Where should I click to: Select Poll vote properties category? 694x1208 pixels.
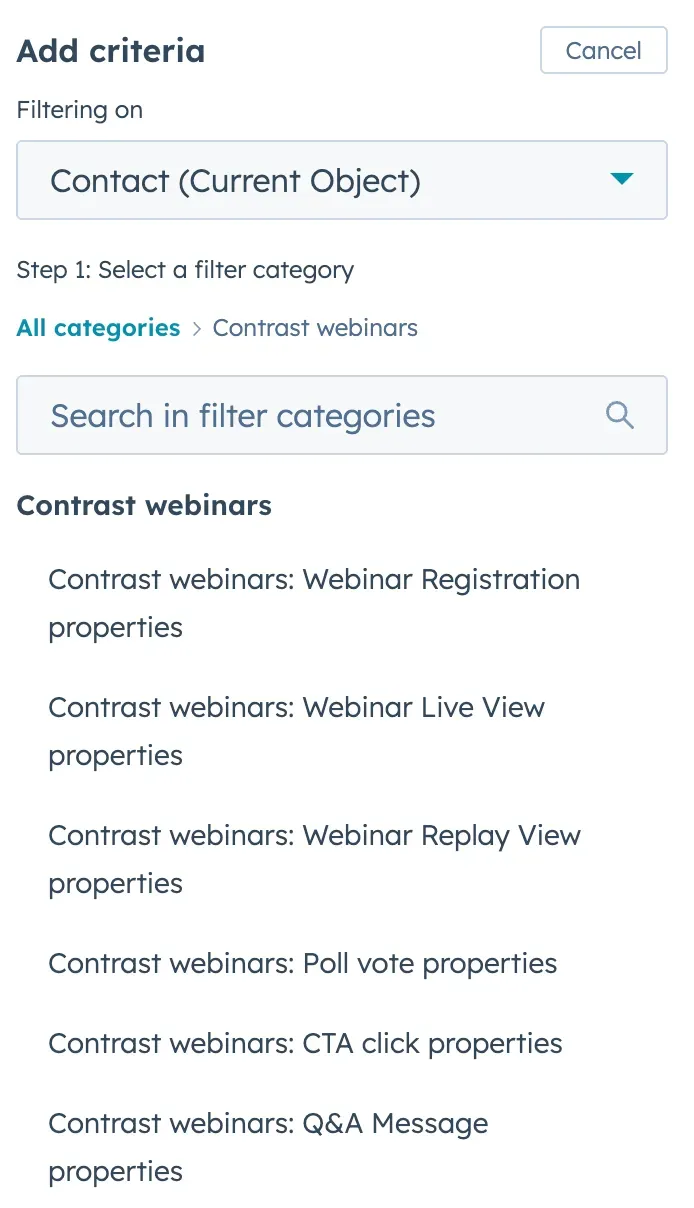point(302,963)
